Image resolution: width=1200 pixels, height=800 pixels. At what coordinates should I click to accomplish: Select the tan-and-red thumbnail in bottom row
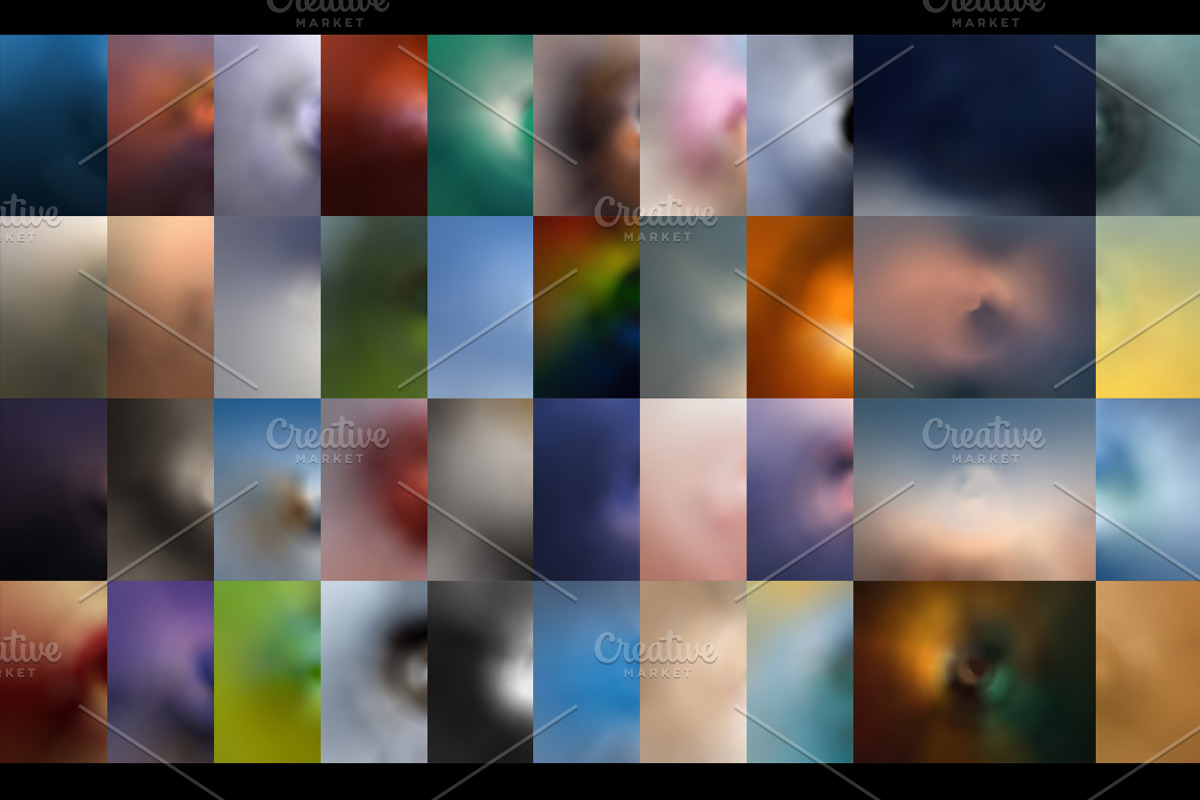click(x=53, y=672)
